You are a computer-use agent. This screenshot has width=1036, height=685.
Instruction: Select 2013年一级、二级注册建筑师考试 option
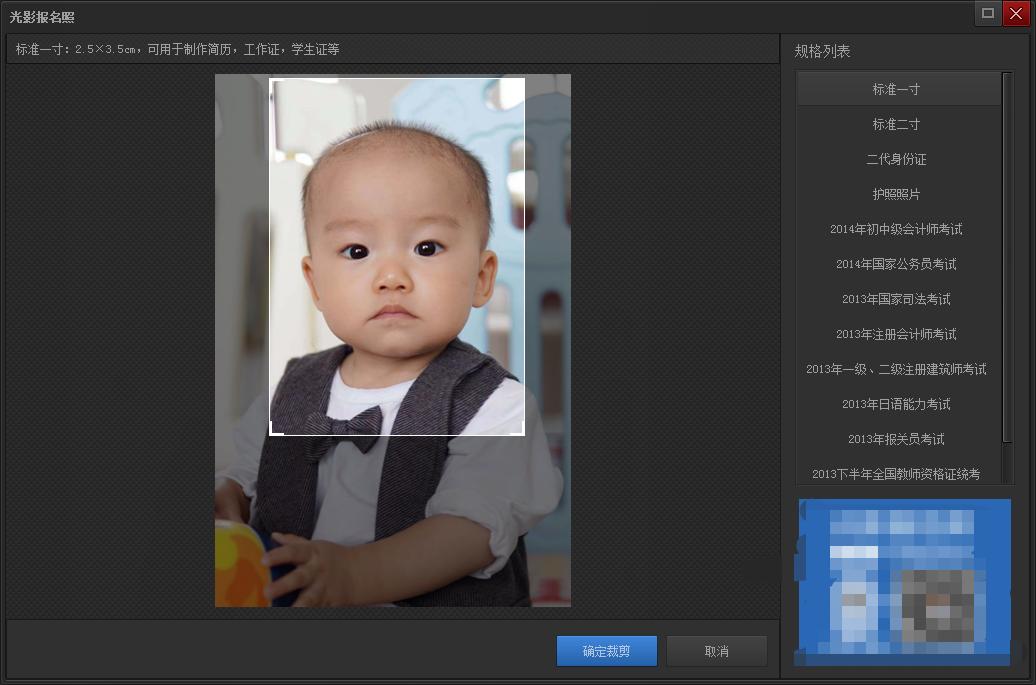896,369
